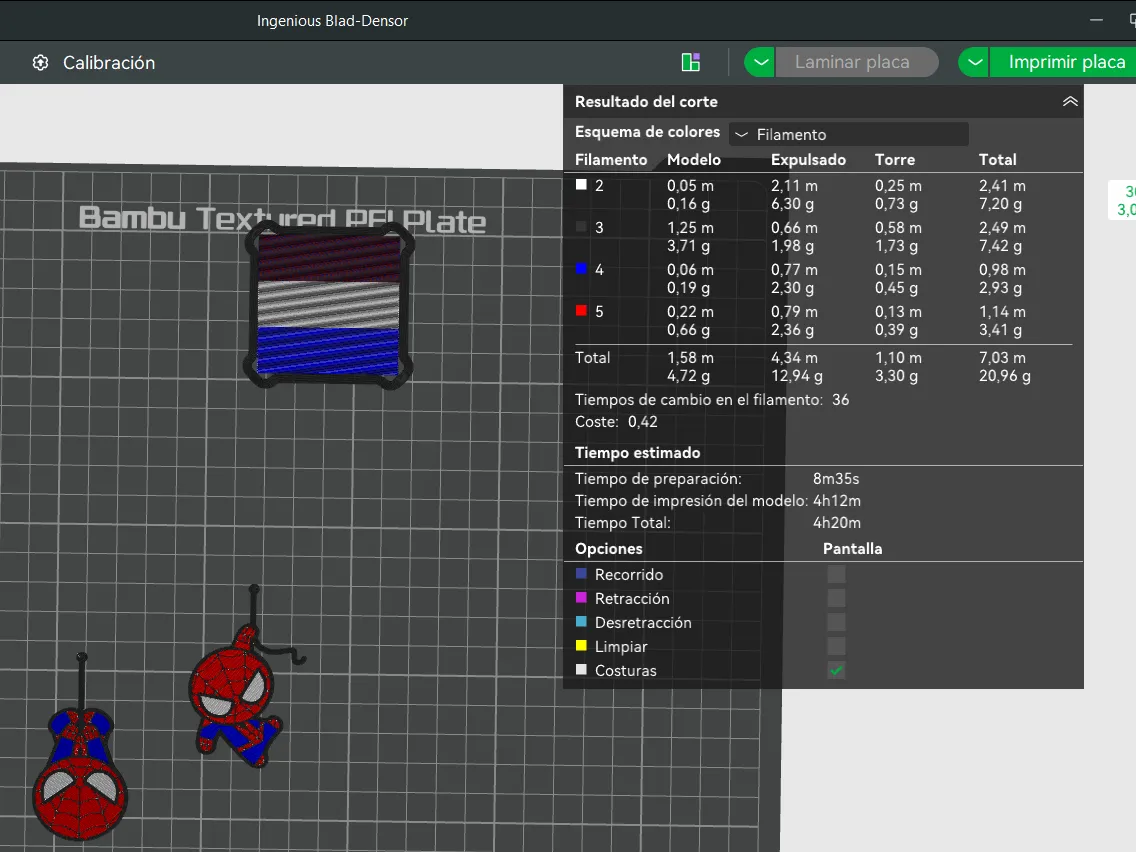Click the Filamento column header
1136x852 pixels.
coord(611,159)
